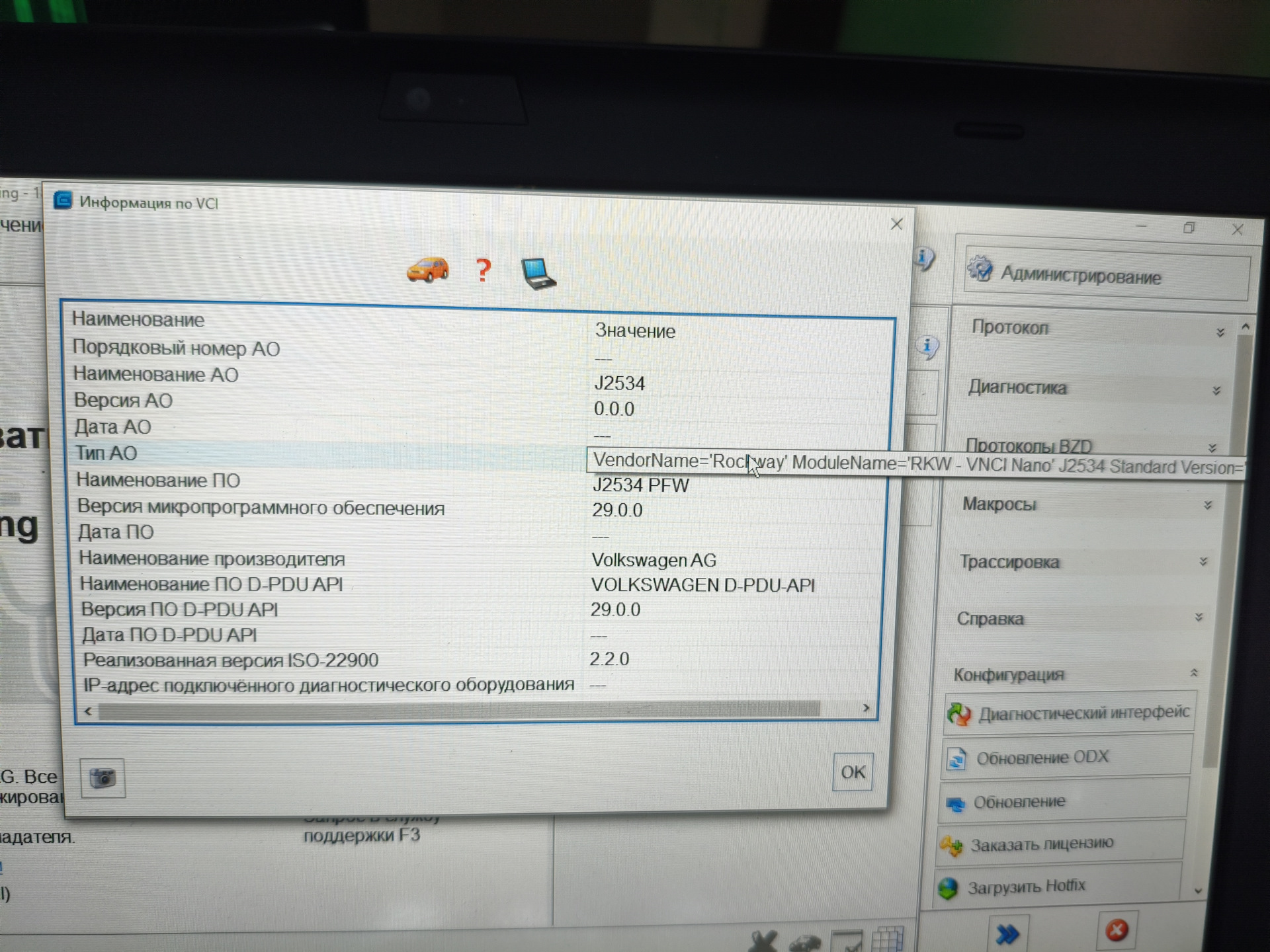Select the Дата ПО row label
The image size is (1270, 952).
point(116,532)
